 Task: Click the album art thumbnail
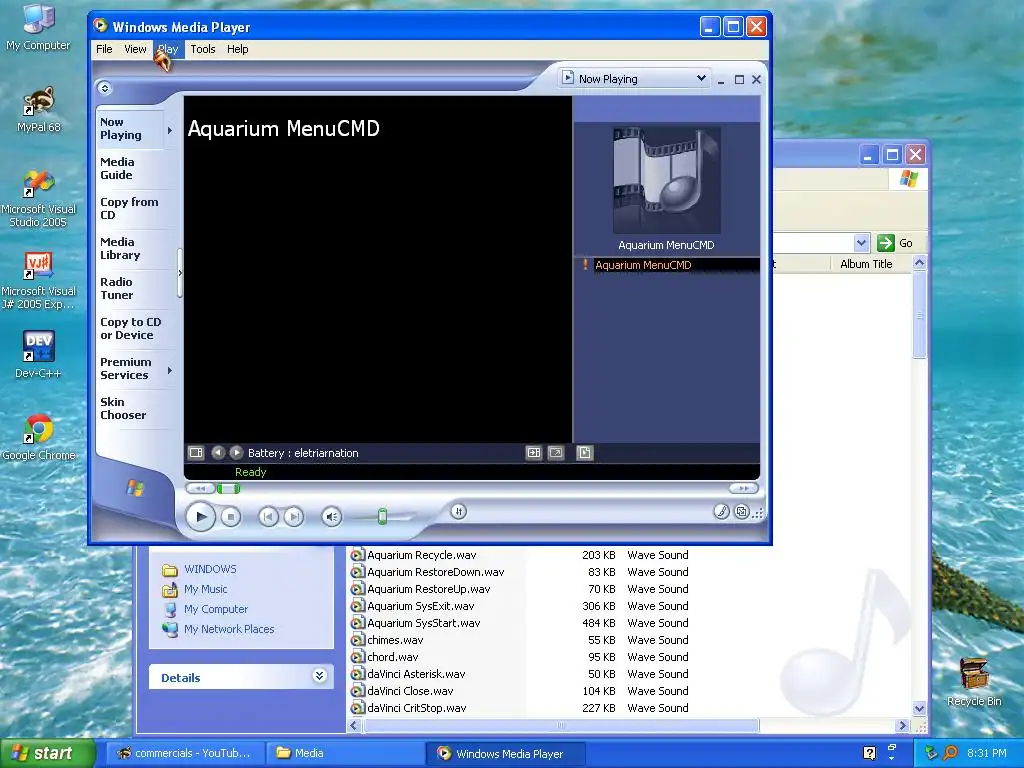pos(666,180)
